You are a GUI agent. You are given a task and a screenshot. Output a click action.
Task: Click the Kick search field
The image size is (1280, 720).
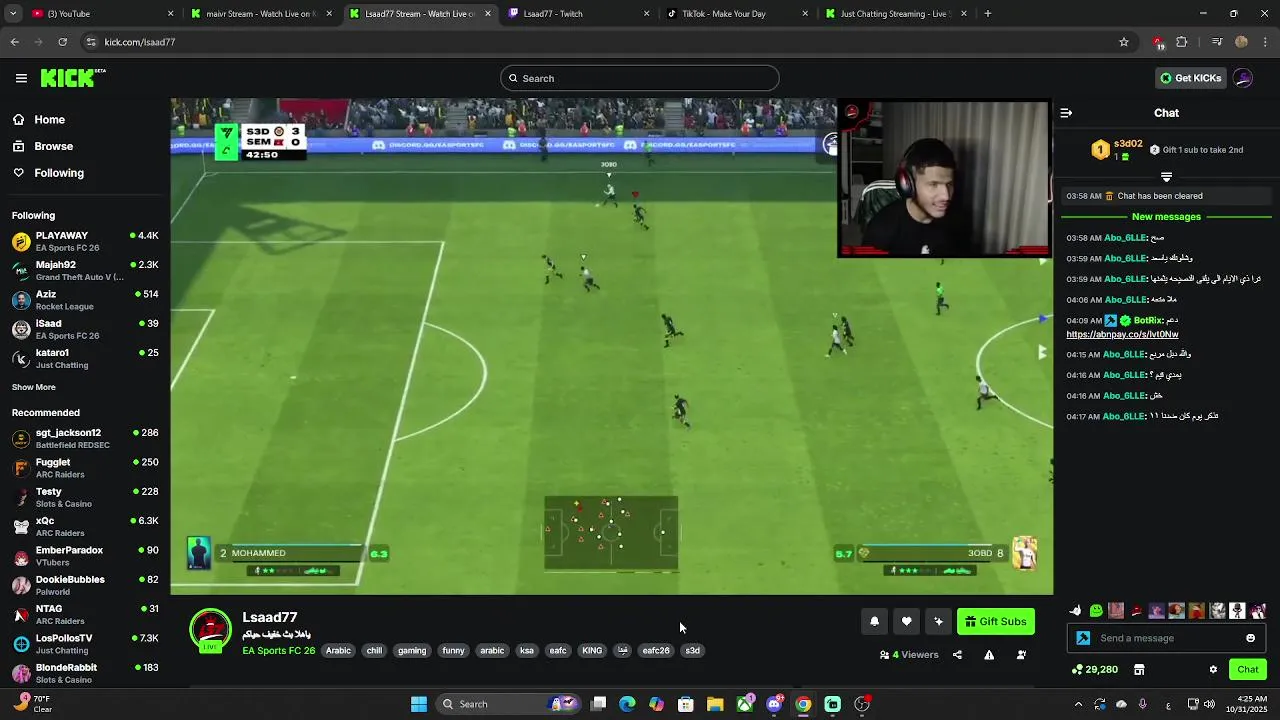pos(640,78)
